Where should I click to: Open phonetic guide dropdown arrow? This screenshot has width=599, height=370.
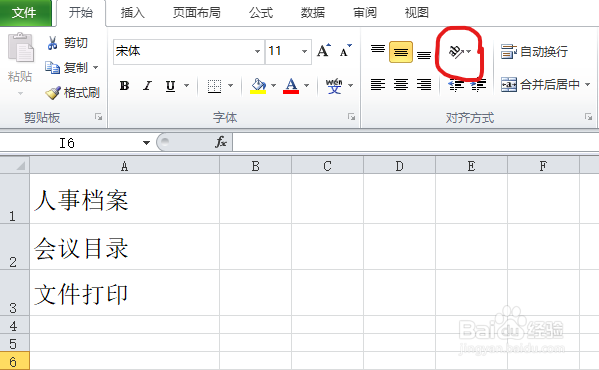click(350, 86)
